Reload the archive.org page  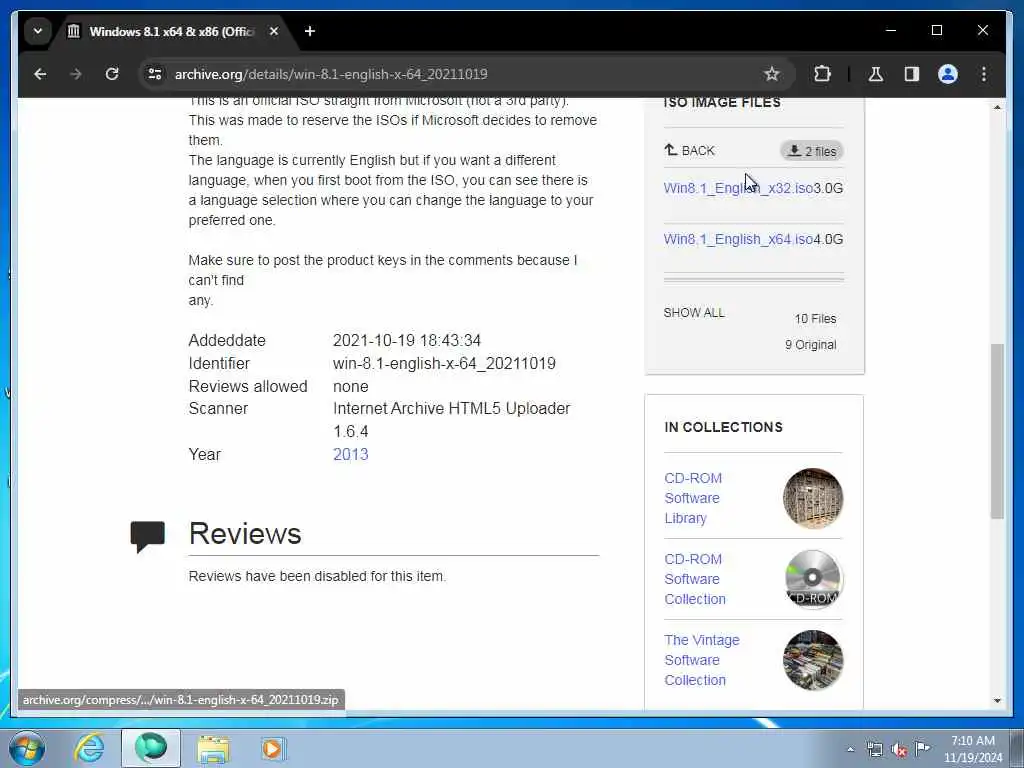112,74
